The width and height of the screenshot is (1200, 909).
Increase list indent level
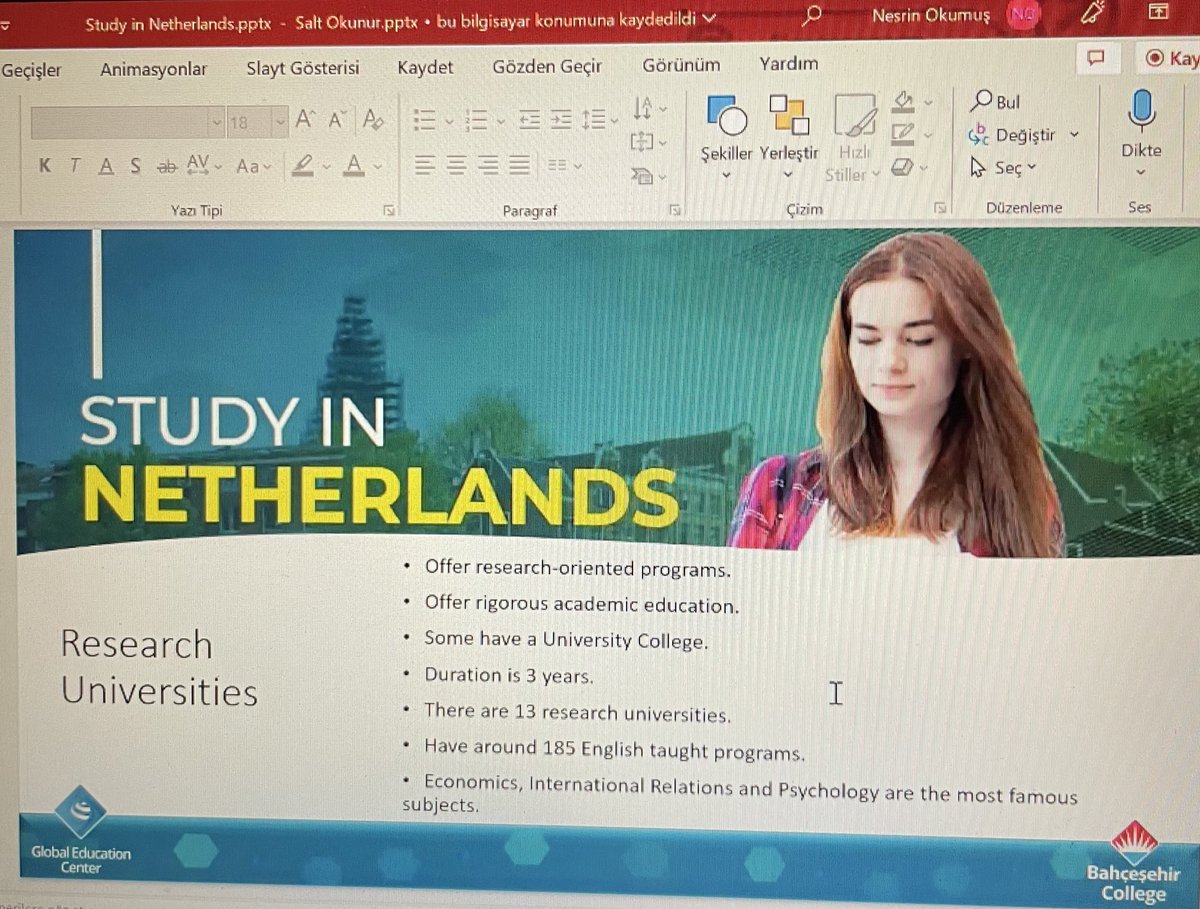(x=561, y=121)
